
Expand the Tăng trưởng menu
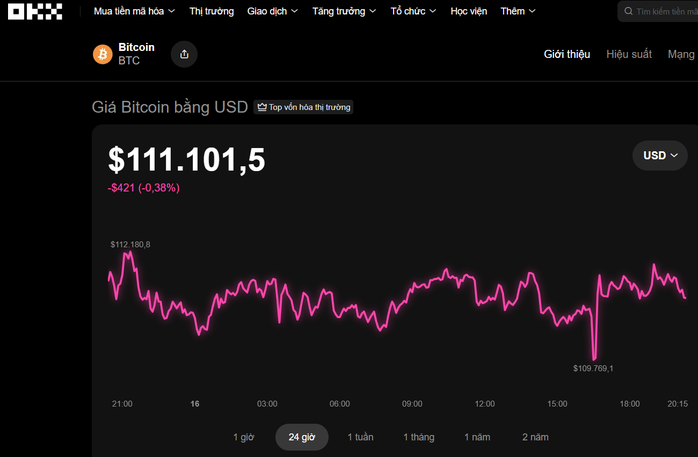[344, 12]
